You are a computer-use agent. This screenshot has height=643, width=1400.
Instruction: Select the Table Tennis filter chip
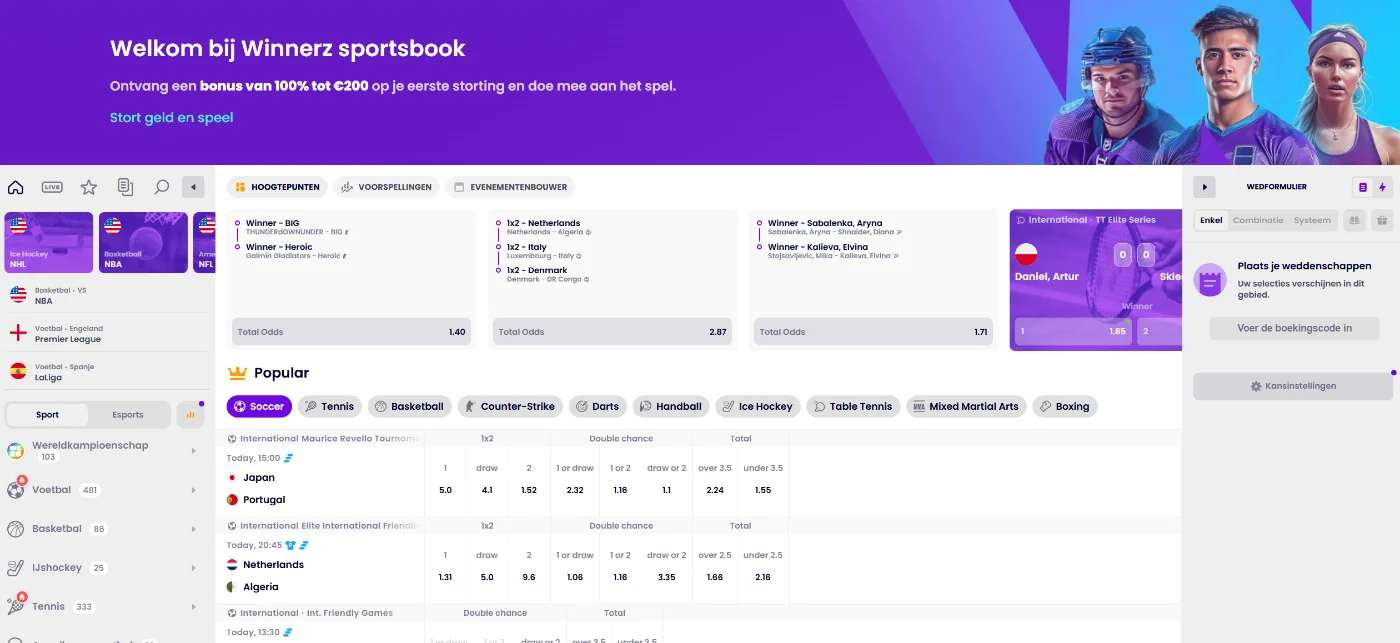[x=853, y=406]
